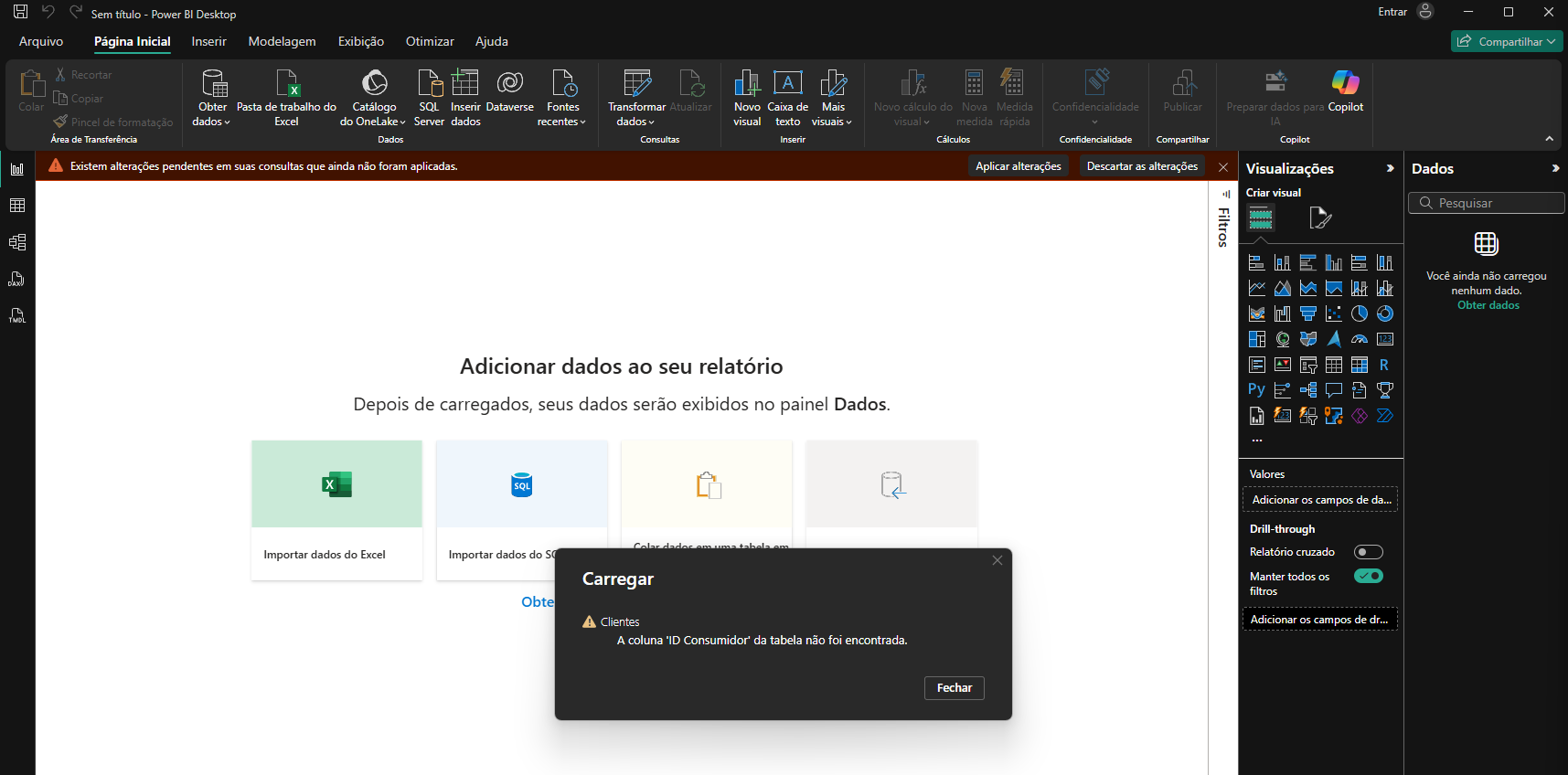Close the Carregar dialog with Fechar
Image resolution: width=1568 pixels, height=775 pixels.
click(955, 688)
